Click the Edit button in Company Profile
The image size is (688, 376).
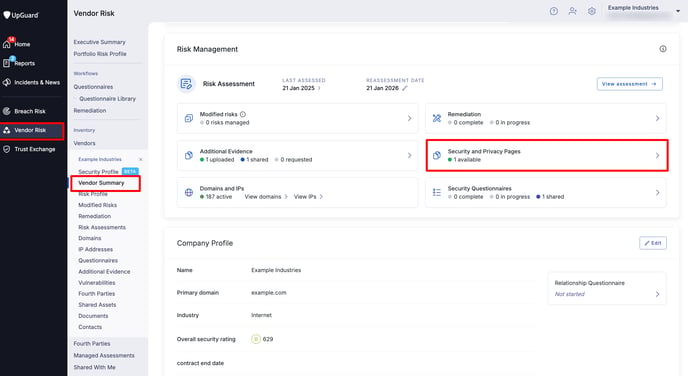pyautogui.click(x=652, y=243)
